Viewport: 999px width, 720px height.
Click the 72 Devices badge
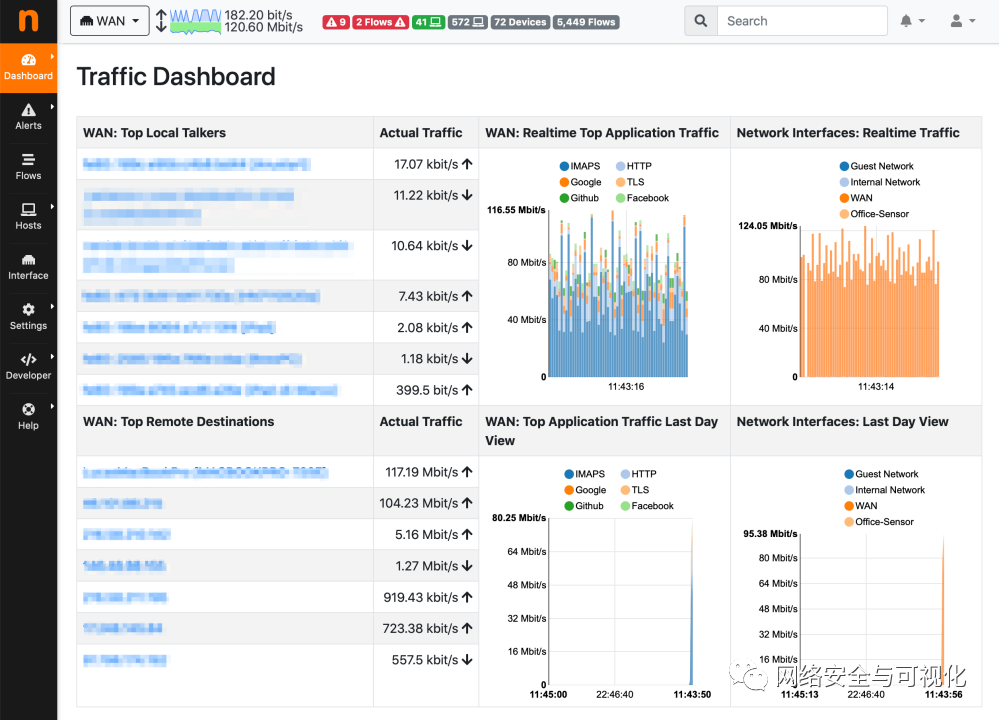[520, 22]
